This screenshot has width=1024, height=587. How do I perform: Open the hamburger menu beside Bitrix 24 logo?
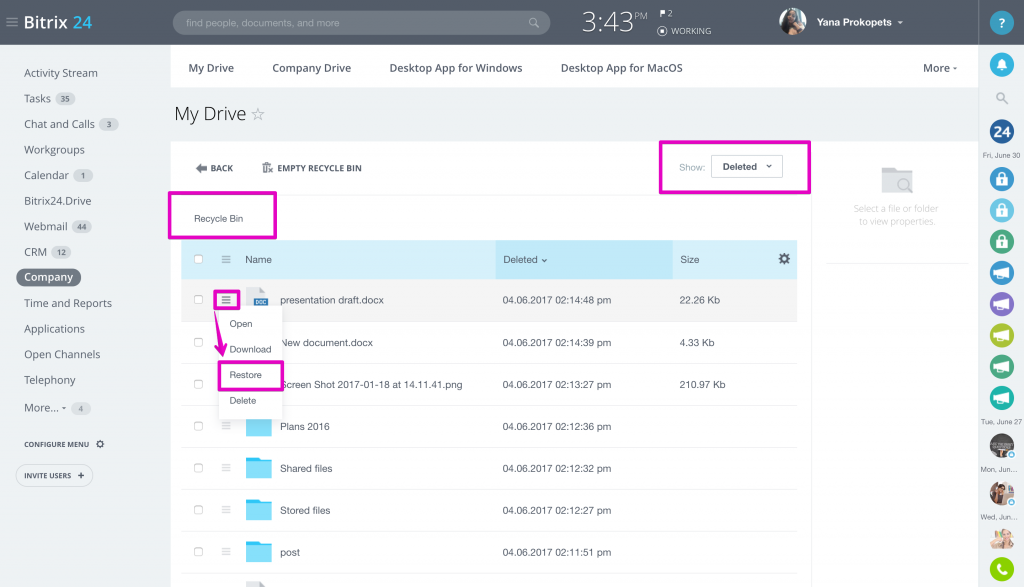pos(12,22)
